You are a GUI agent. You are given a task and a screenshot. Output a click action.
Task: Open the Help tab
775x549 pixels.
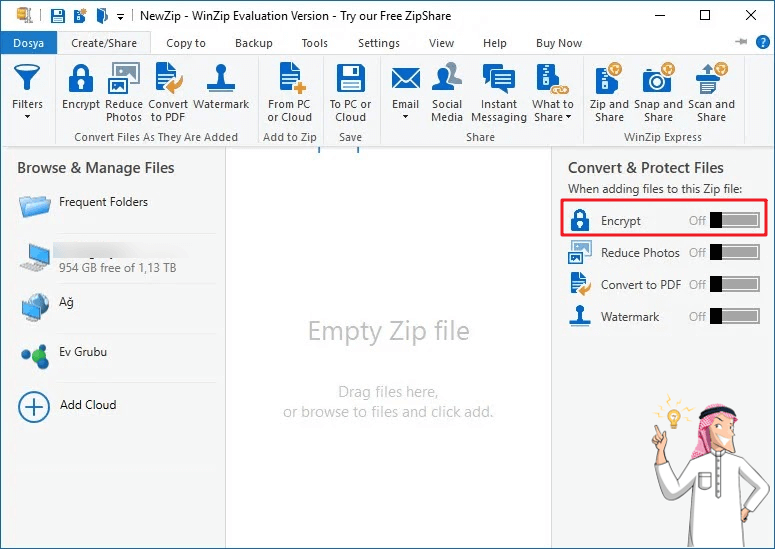pos(495,43)
